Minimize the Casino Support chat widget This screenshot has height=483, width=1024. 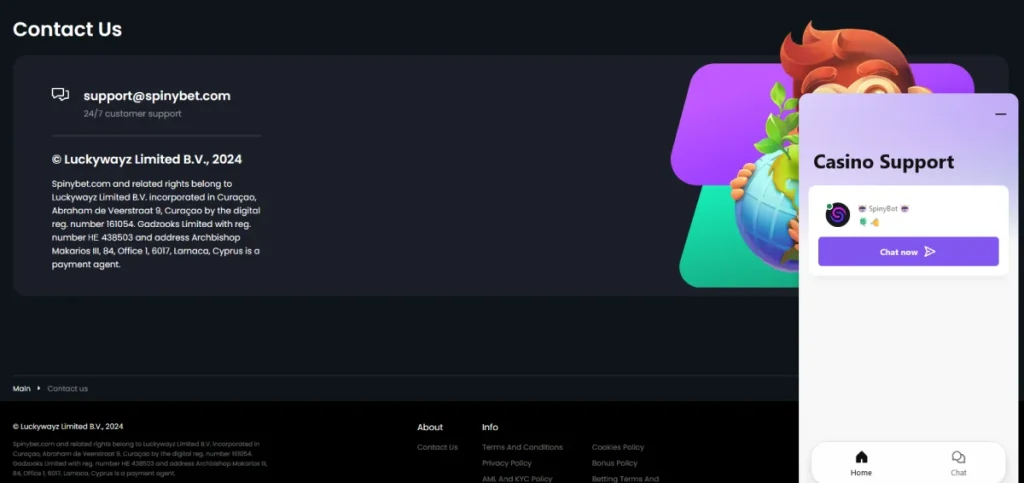(x=1000, y=114)
